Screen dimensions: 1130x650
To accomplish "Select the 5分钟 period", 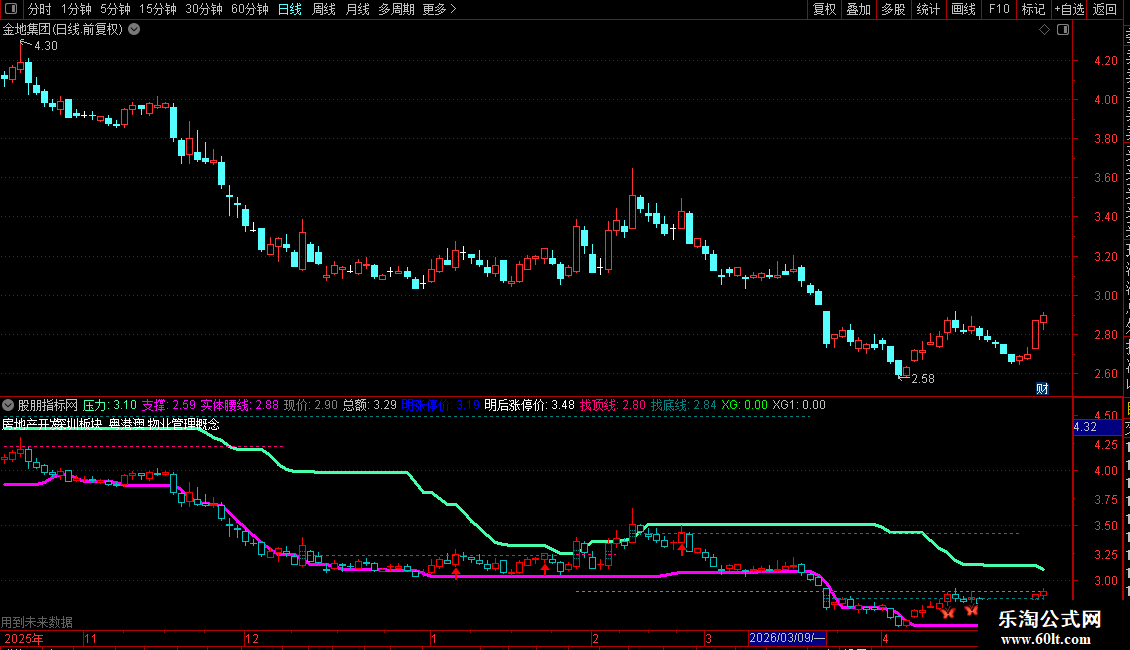I will point(115,9).
